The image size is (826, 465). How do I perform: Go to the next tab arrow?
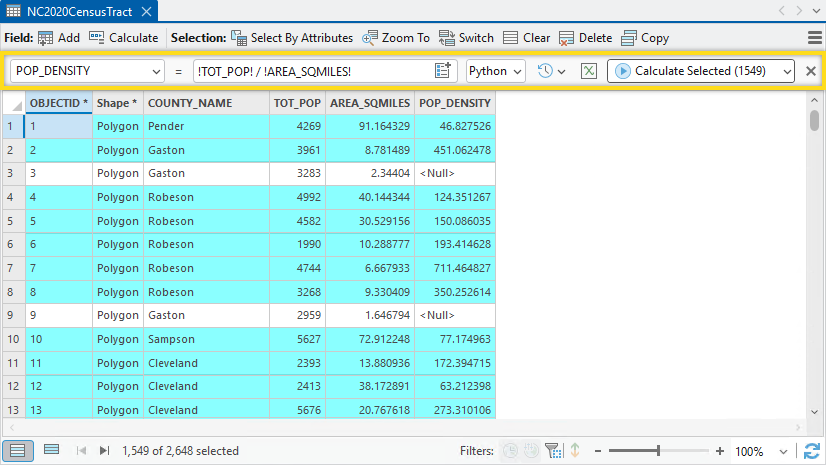[x=799, y=11]
